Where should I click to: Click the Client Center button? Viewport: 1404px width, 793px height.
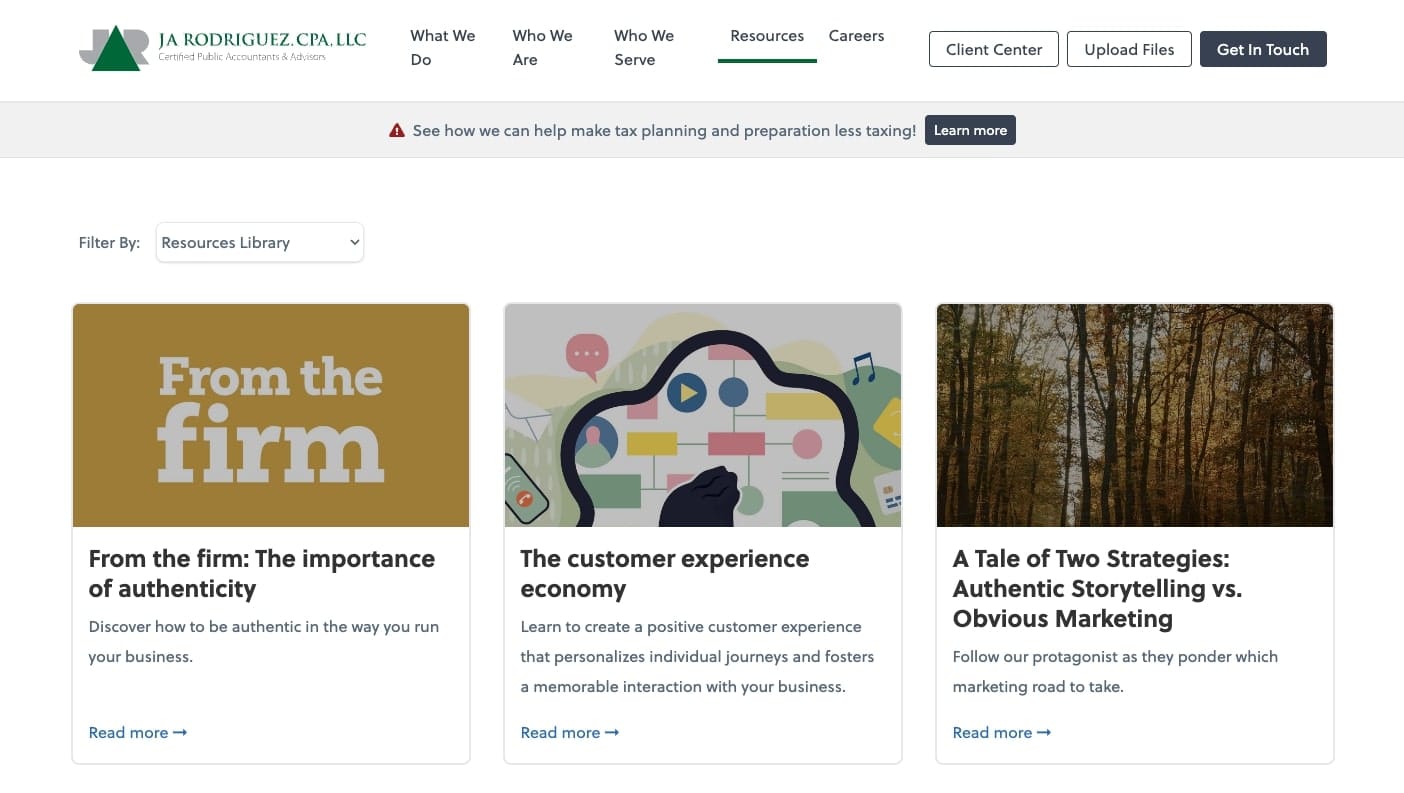coord(993,49)
